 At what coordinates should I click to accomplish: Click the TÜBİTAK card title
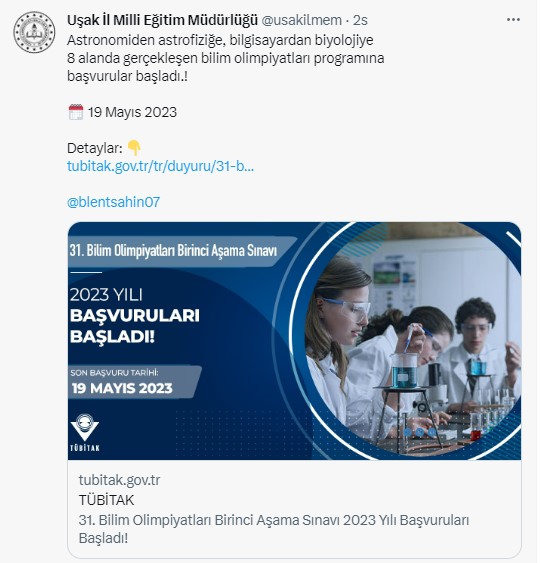[106, 500]
